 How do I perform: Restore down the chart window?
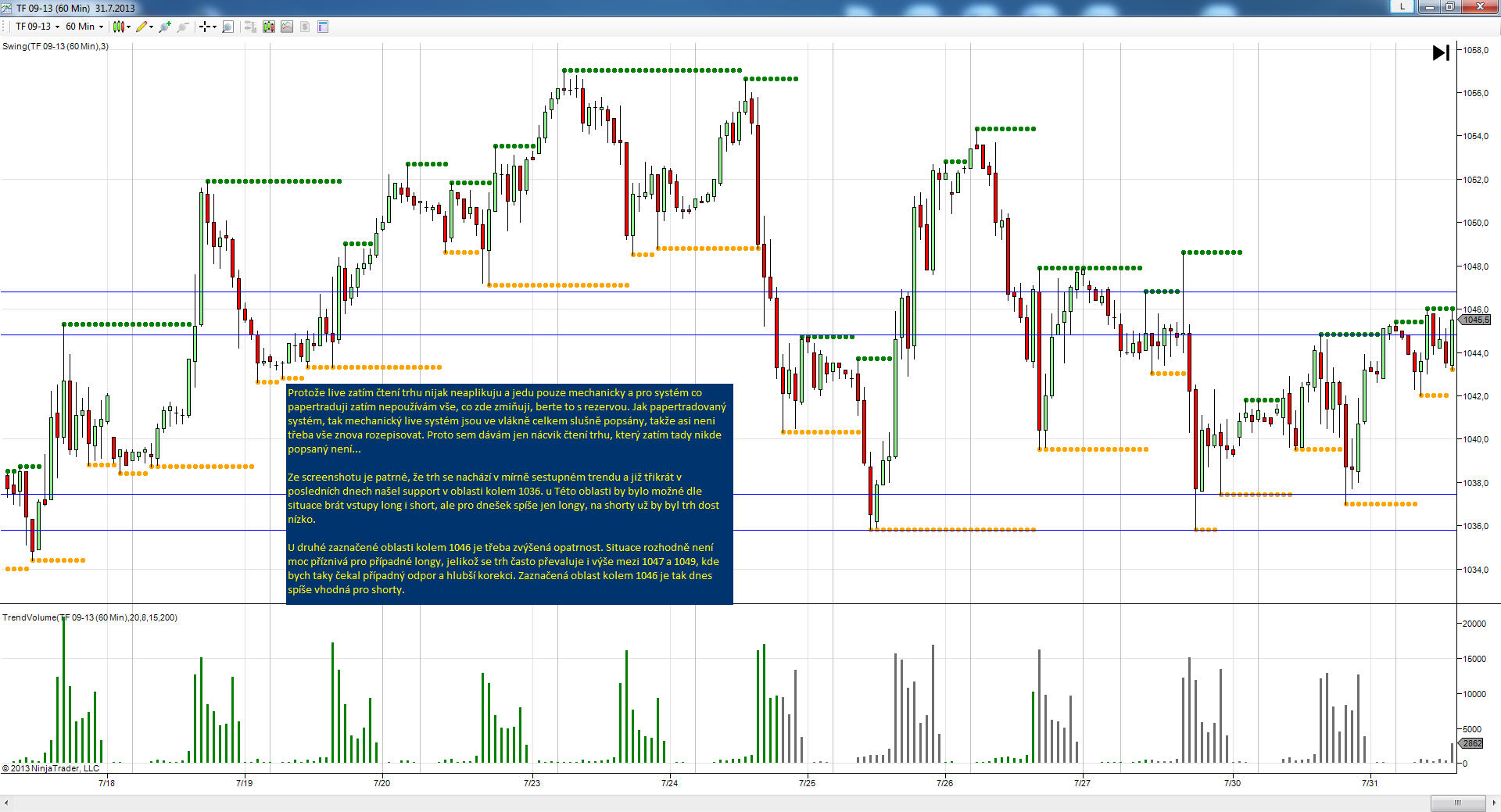(1449, 6)
